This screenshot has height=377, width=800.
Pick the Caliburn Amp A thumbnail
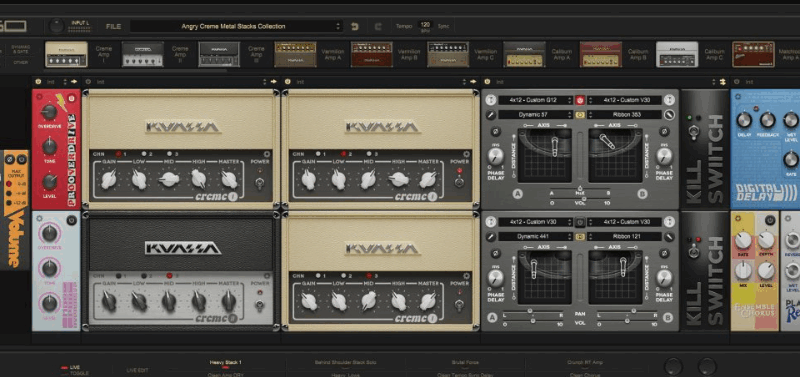(524, 54)
